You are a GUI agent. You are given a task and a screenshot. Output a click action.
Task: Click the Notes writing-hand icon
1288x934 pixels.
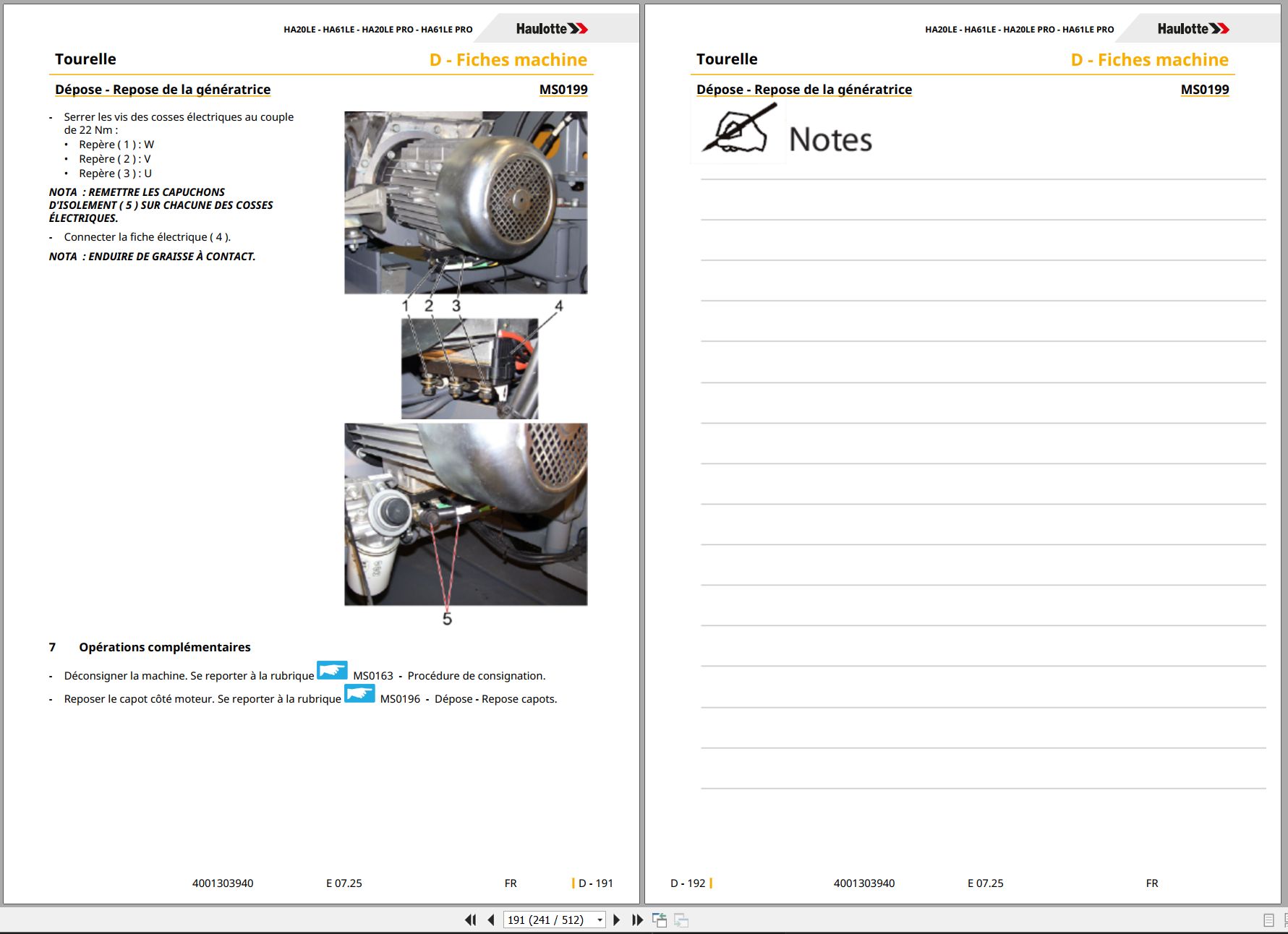tap(738, 131)
